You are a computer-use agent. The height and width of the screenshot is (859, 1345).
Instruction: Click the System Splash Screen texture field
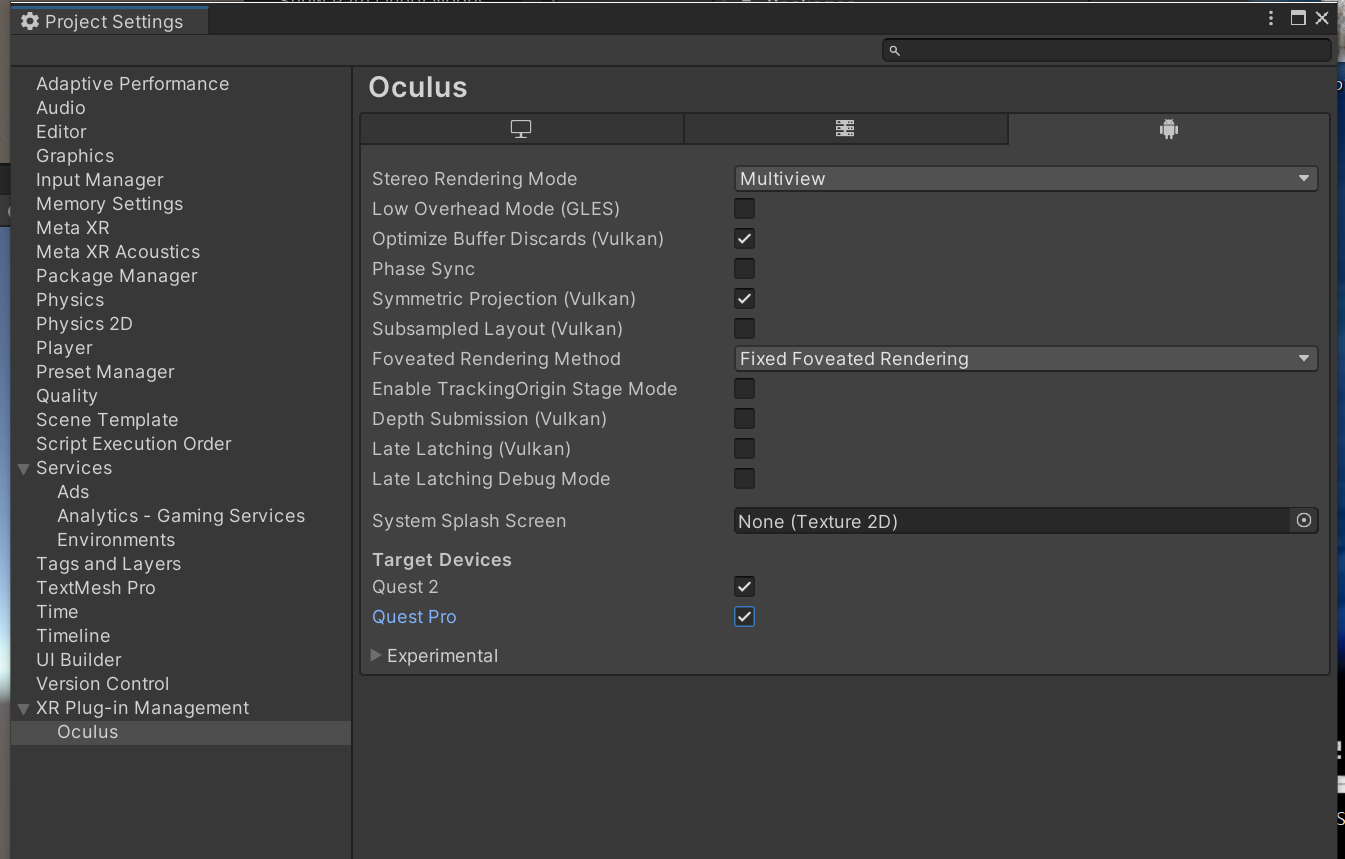pyautogui.click(x=1012, y=521)
